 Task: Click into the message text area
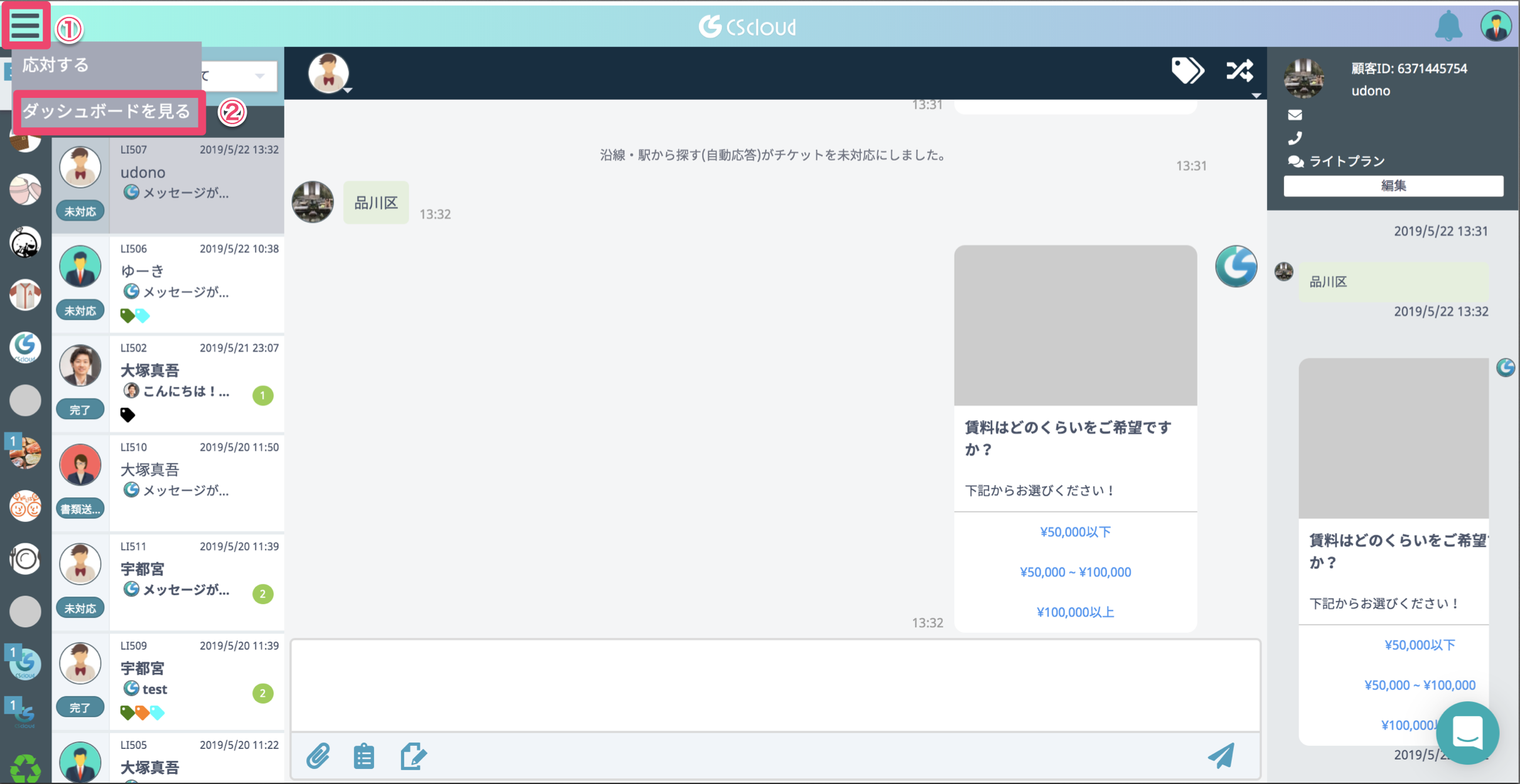point(776,686)
